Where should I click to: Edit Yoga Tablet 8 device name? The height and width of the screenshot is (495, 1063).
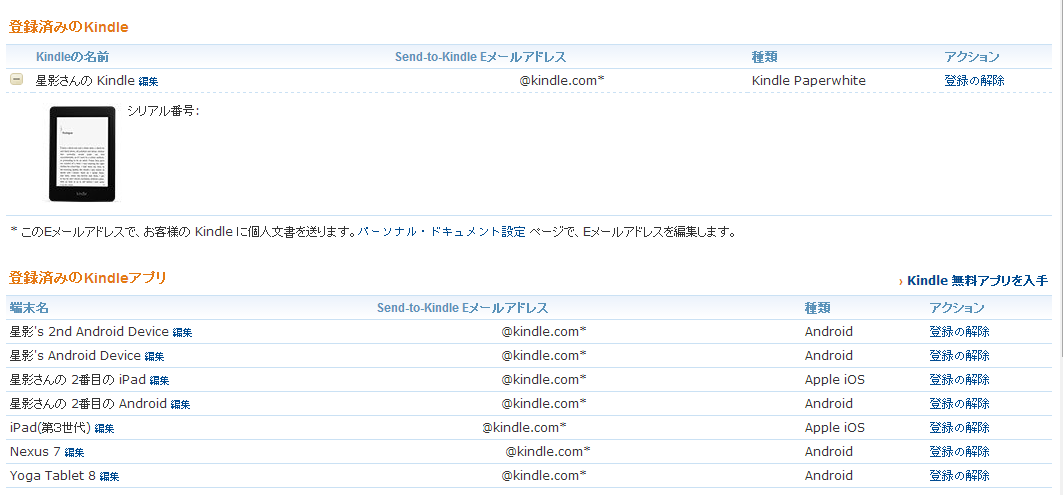110,477
